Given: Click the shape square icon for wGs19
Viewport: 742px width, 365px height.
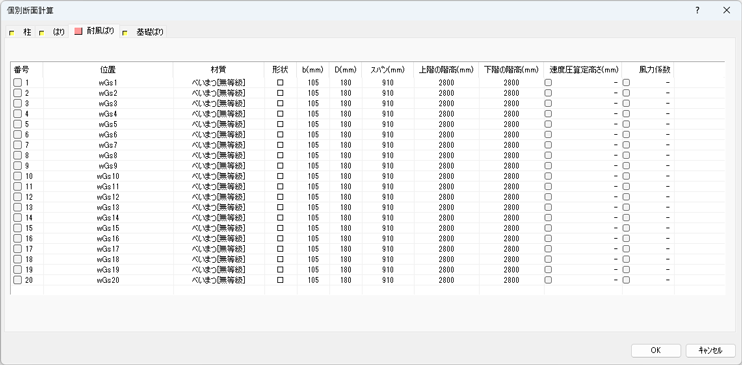Looking at the screenshot, I should tap(280, 269).
